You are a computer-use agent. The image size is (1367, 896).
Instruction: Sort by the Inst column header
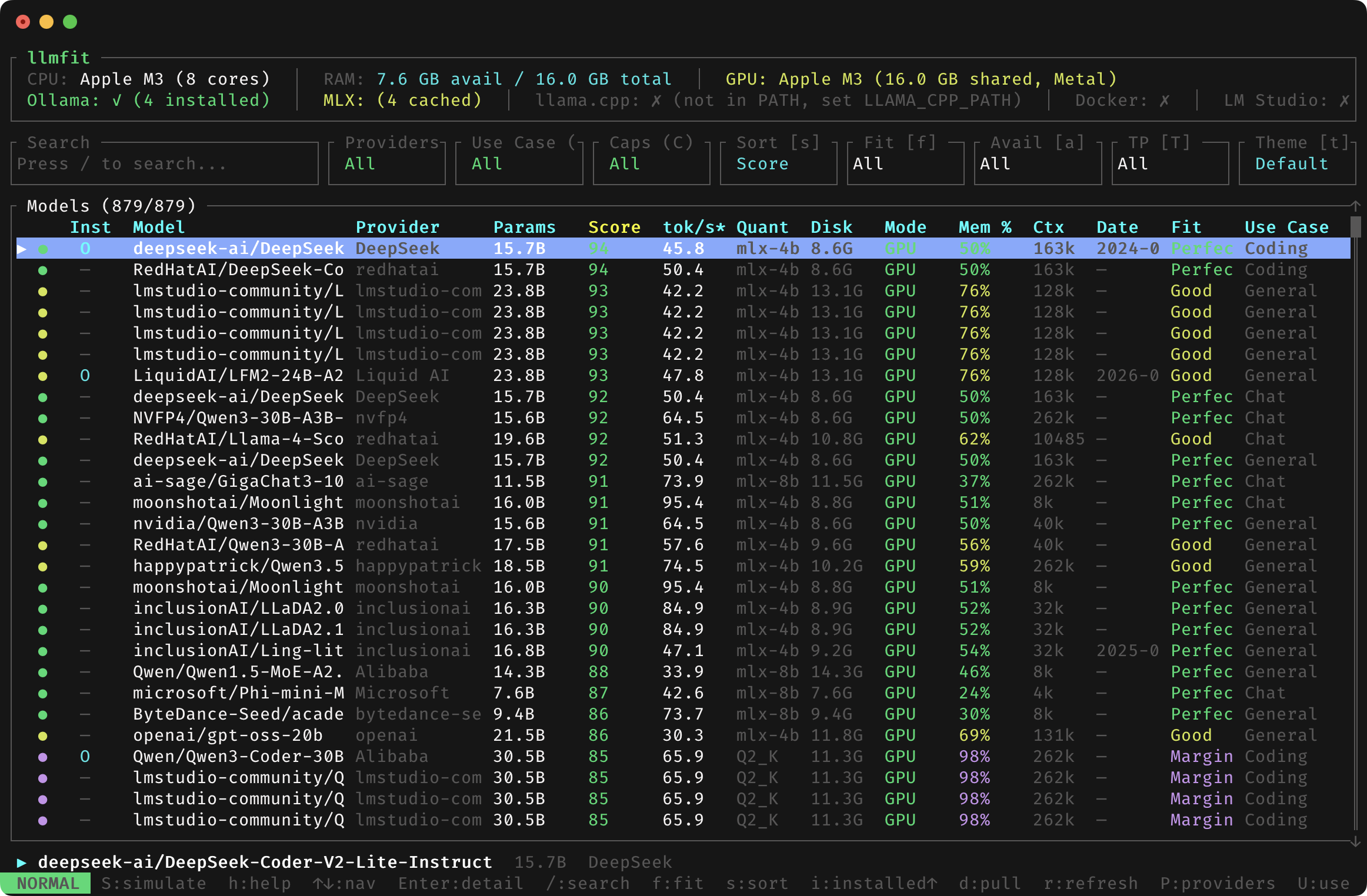point(91,228)
